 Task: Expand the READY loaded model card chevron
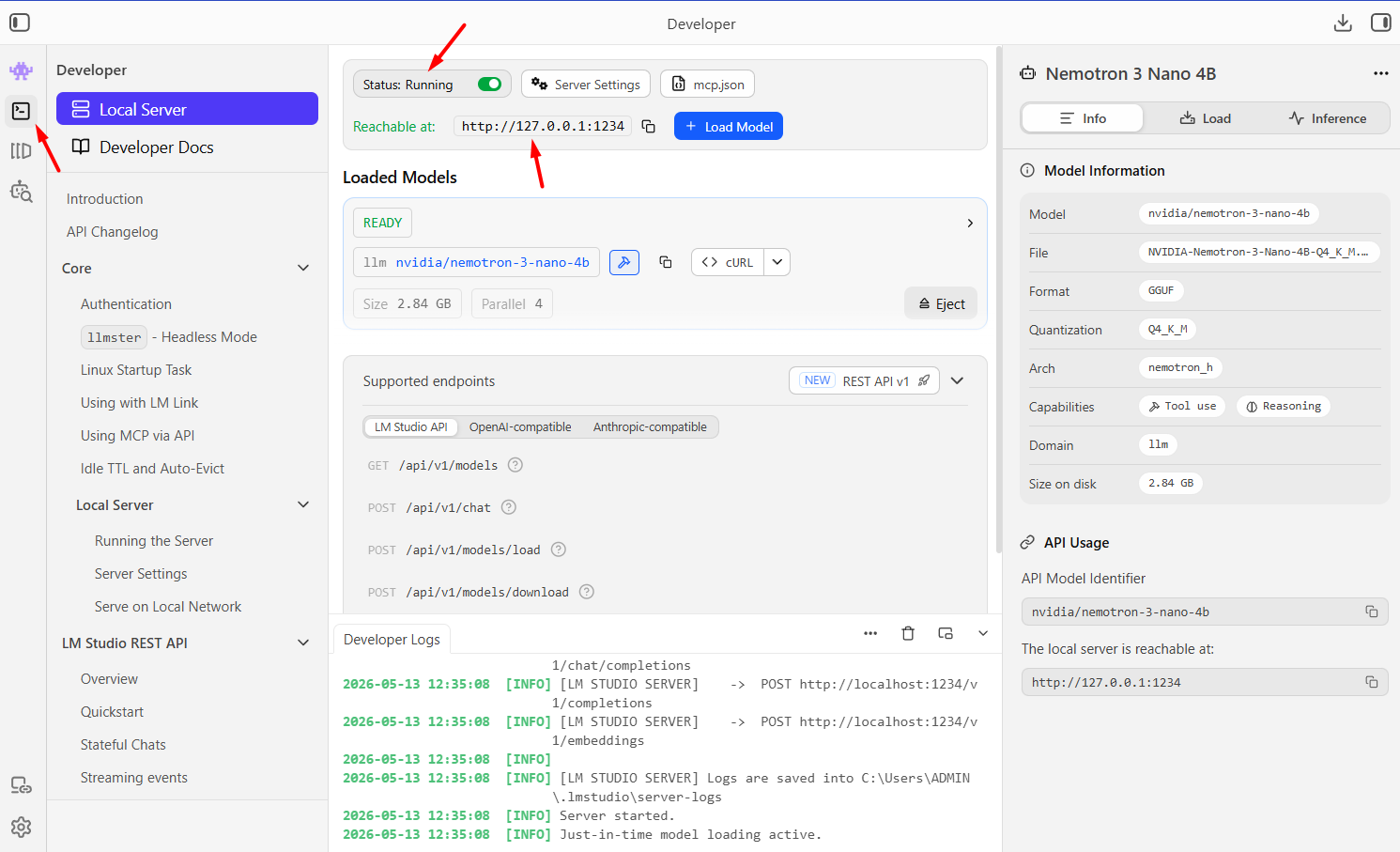(970, 223)
